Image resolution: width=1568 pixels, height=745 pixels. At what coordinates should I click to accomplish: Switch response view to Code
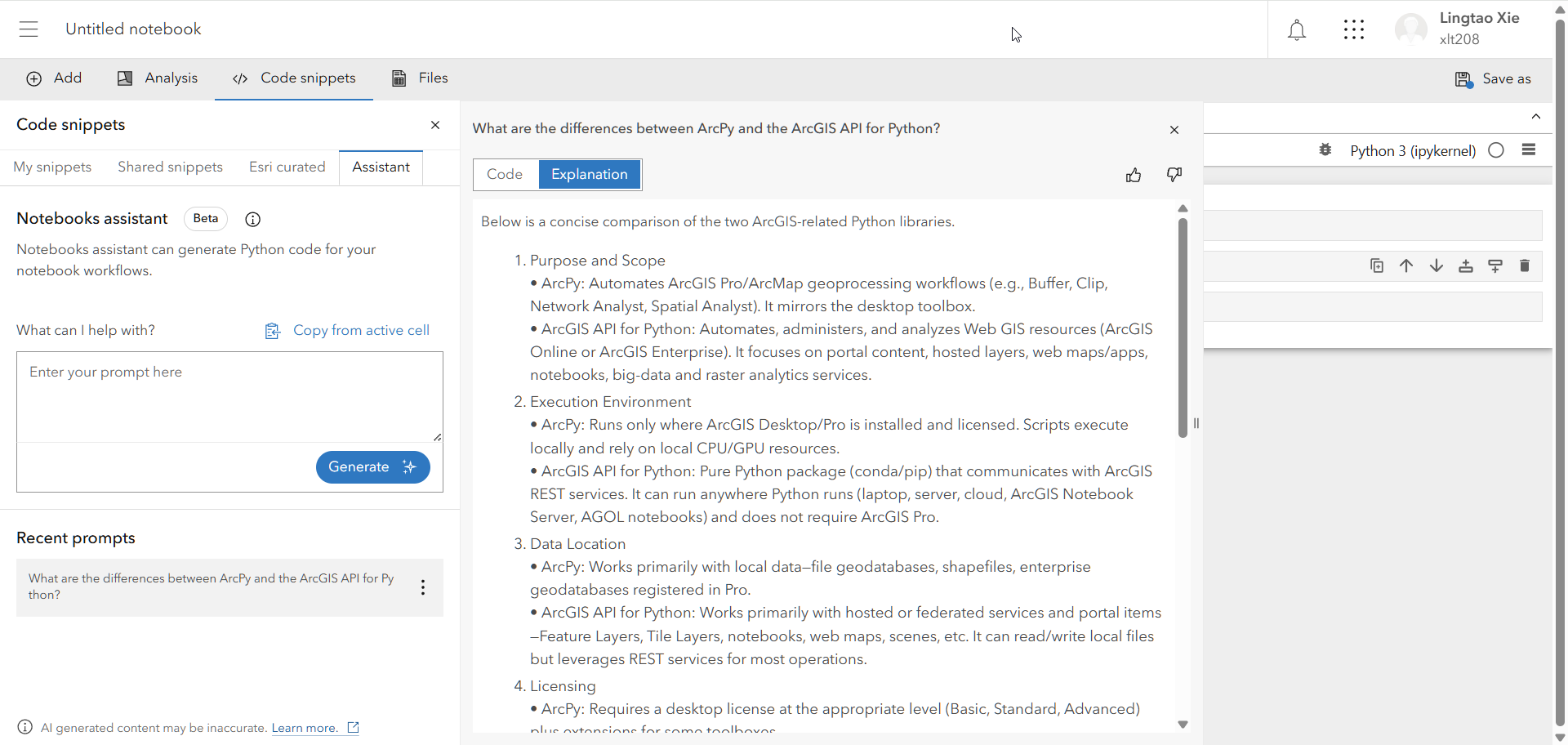click(x=505, y=175)
